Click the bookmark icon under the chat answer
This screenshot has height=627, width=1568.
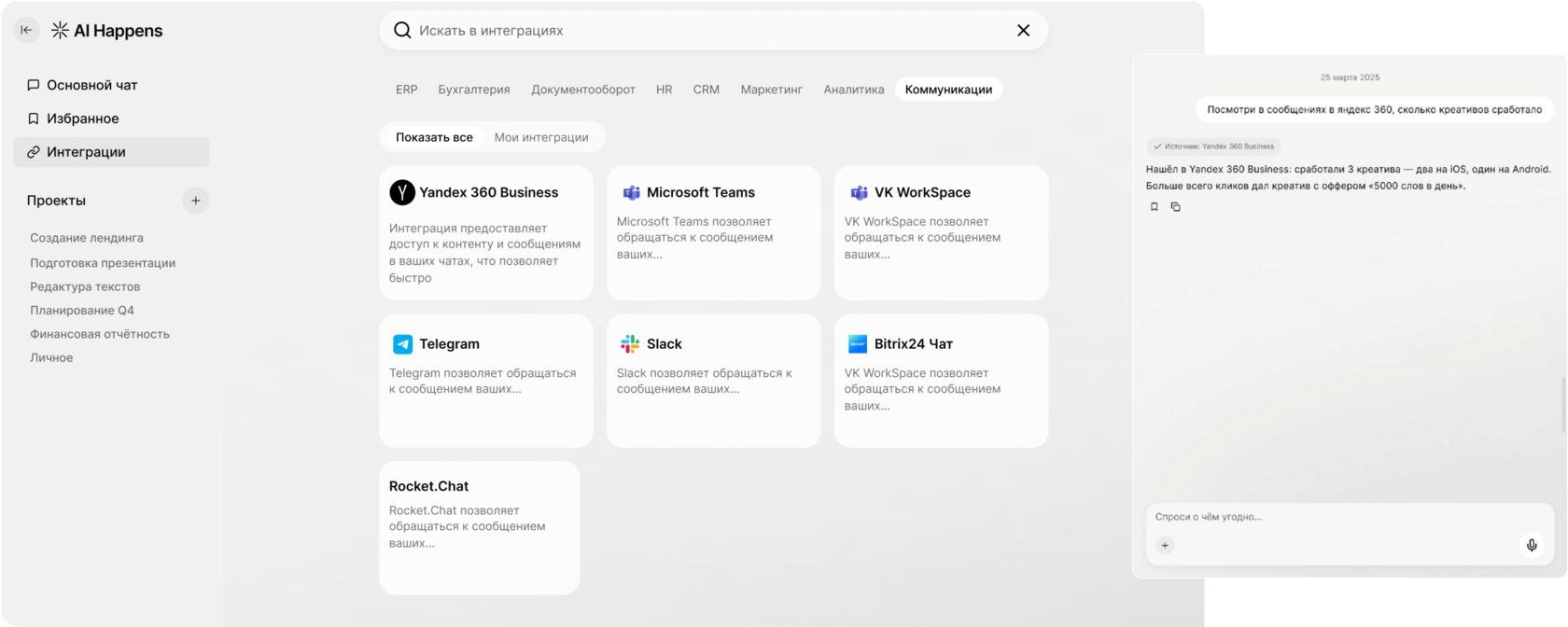(x=1155, y=207)
